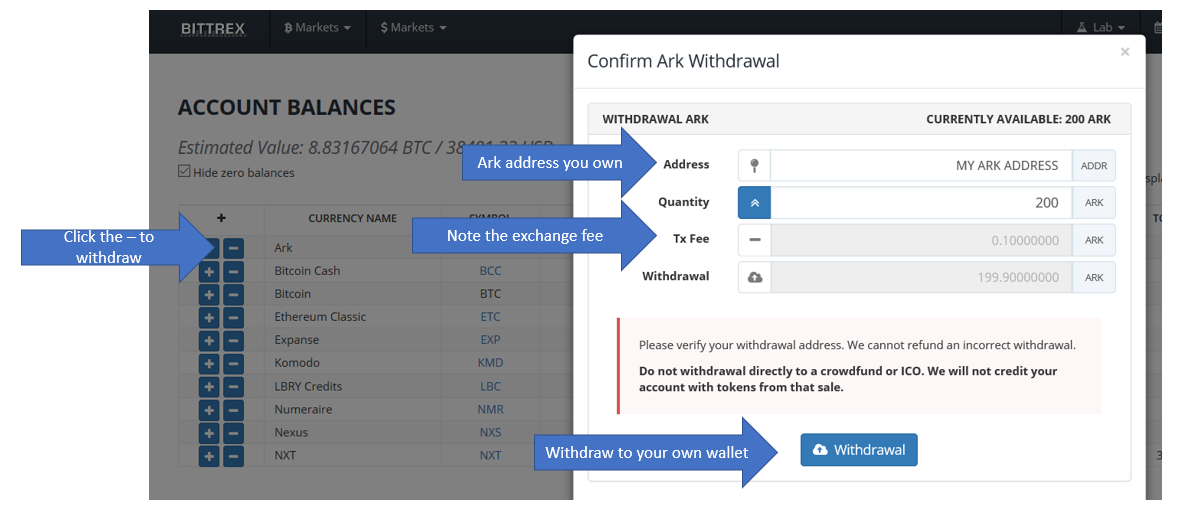Click the Numeraire currency name
Screen dimensions: 1189x522
[x=304, y=410]
